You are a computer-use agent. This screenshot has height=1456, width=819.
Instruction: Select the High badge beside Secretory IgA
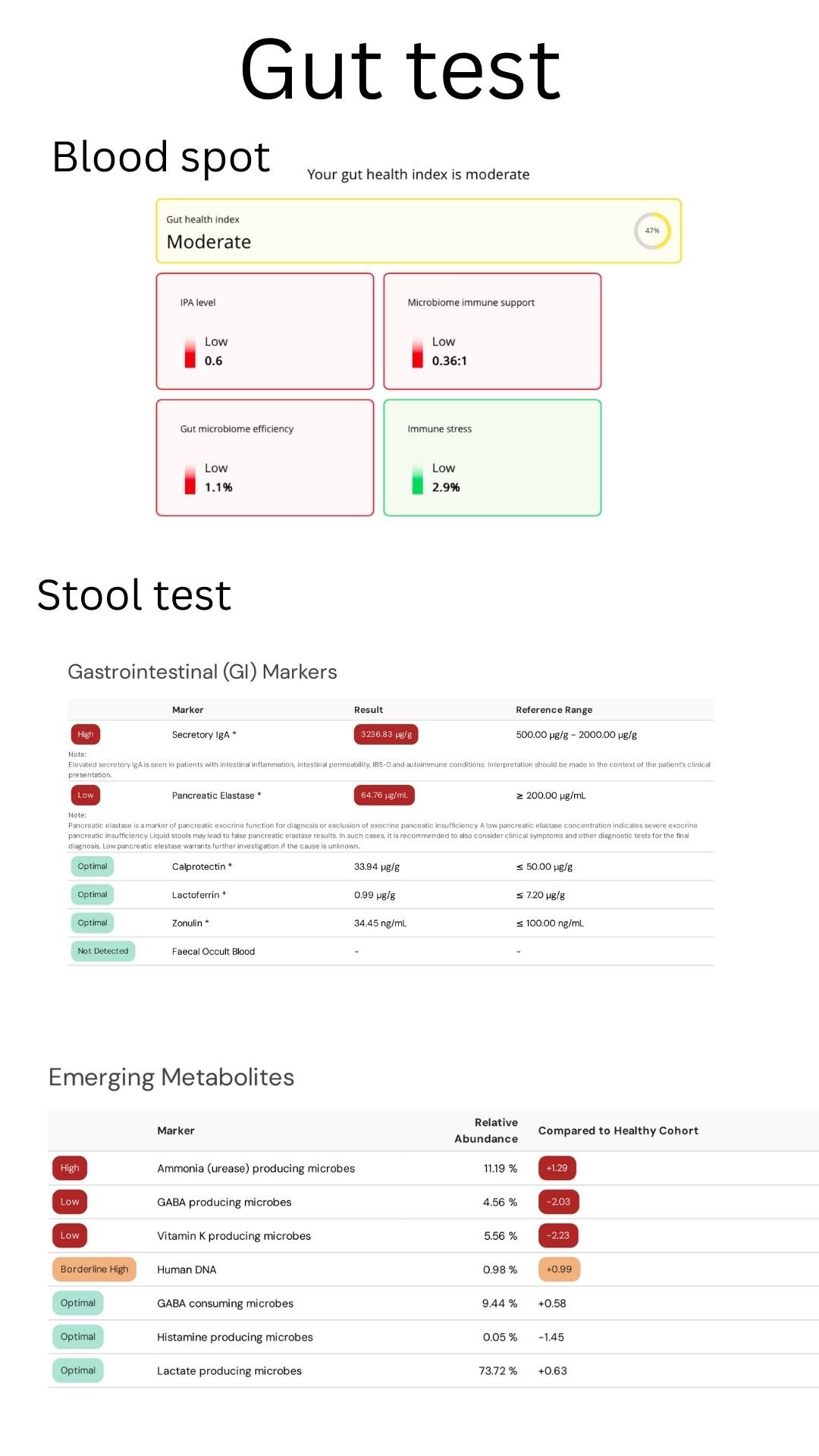(86, 734)
